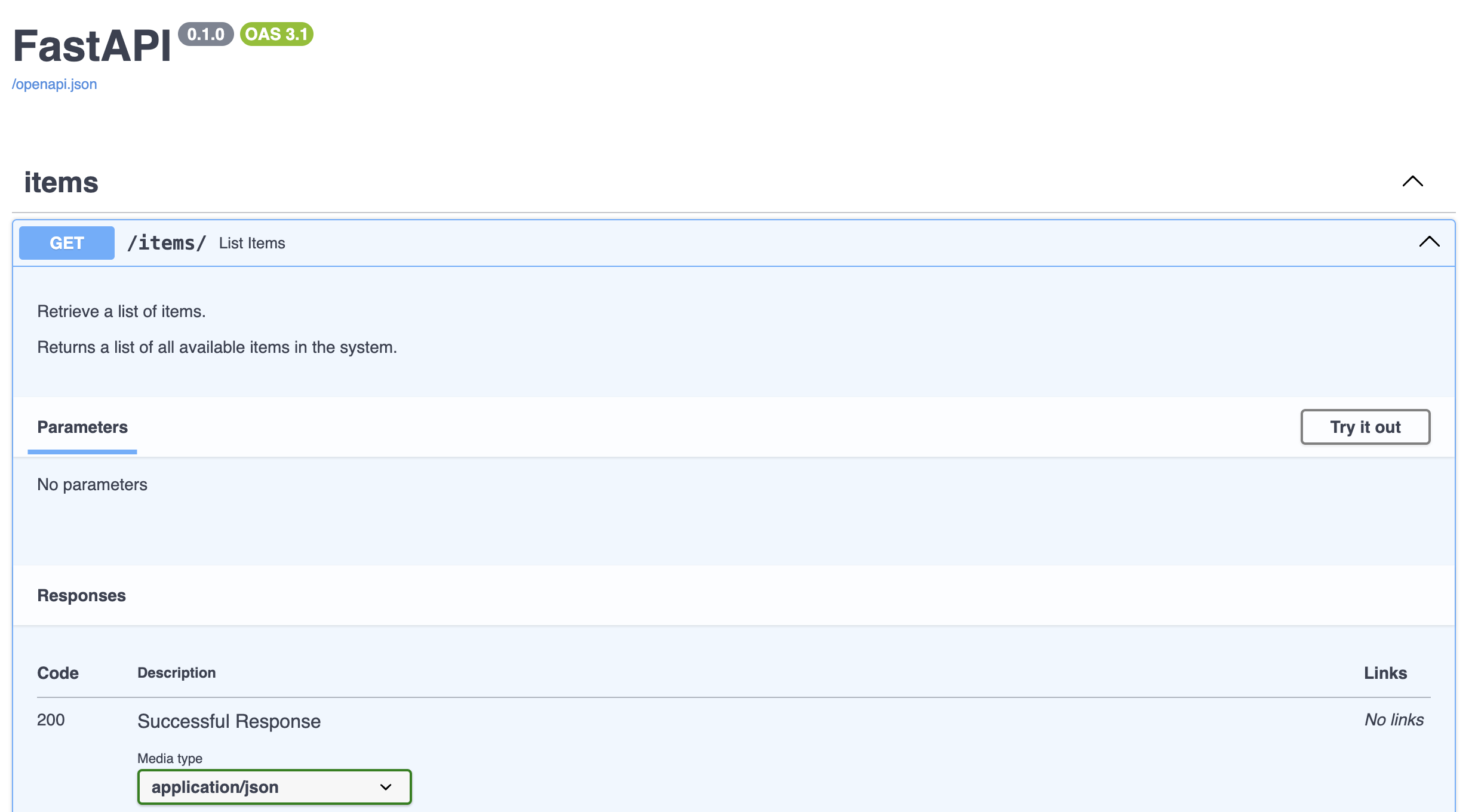Click the List Items summary text
Viewport: 1475px width, 812px height.
click(x=252, y=244)
